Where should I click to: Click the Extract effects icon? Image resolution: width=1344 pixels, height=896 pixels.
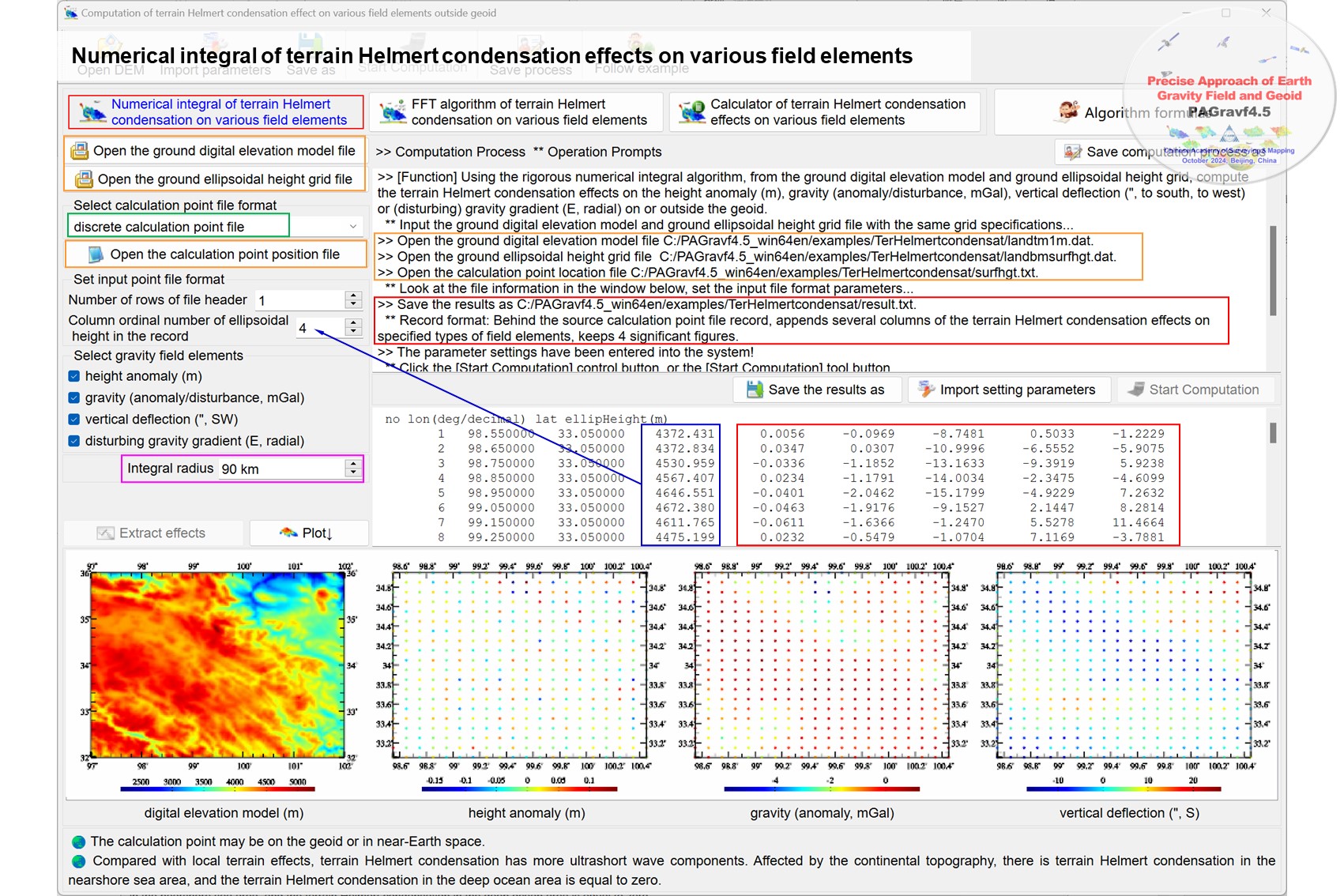coord(105,533)
